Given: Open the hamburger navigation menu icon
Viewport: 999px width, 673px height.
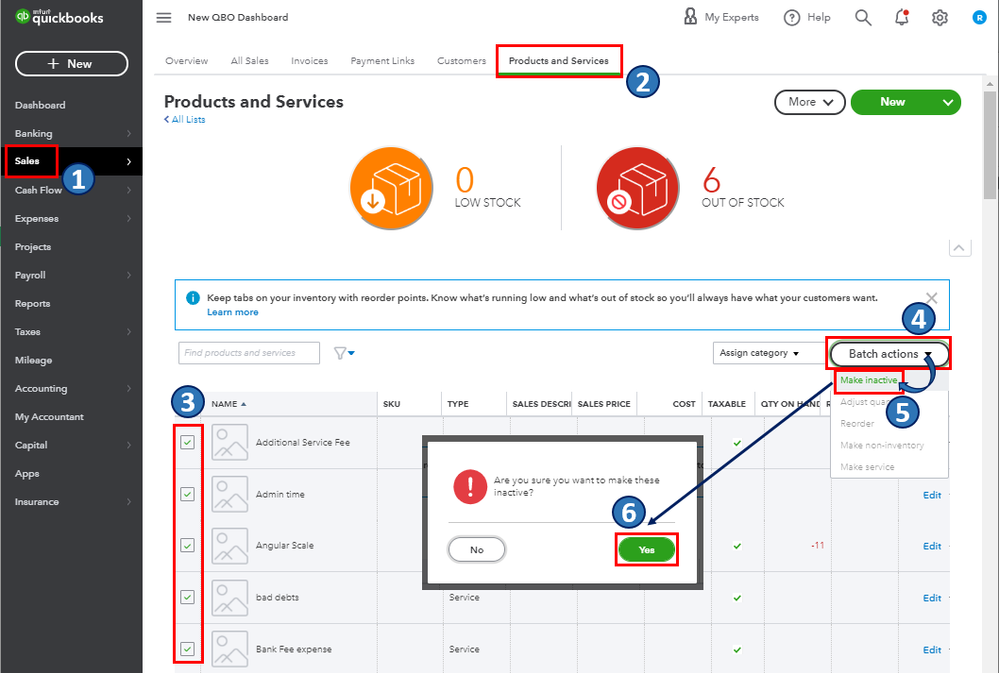Looking at the screenshot, I should click(x=164, y=18).
